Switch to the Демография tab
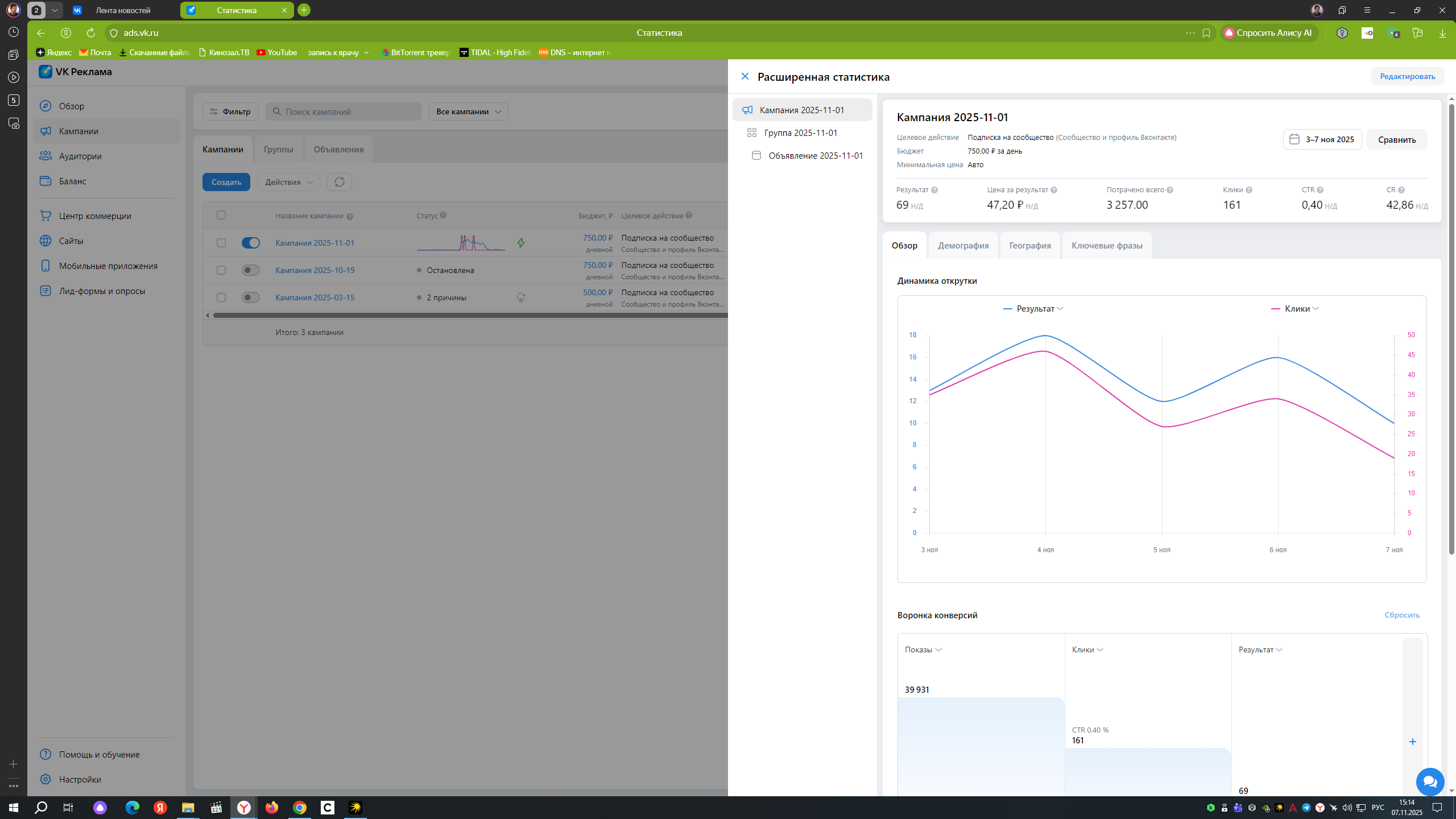 (963, 245)
